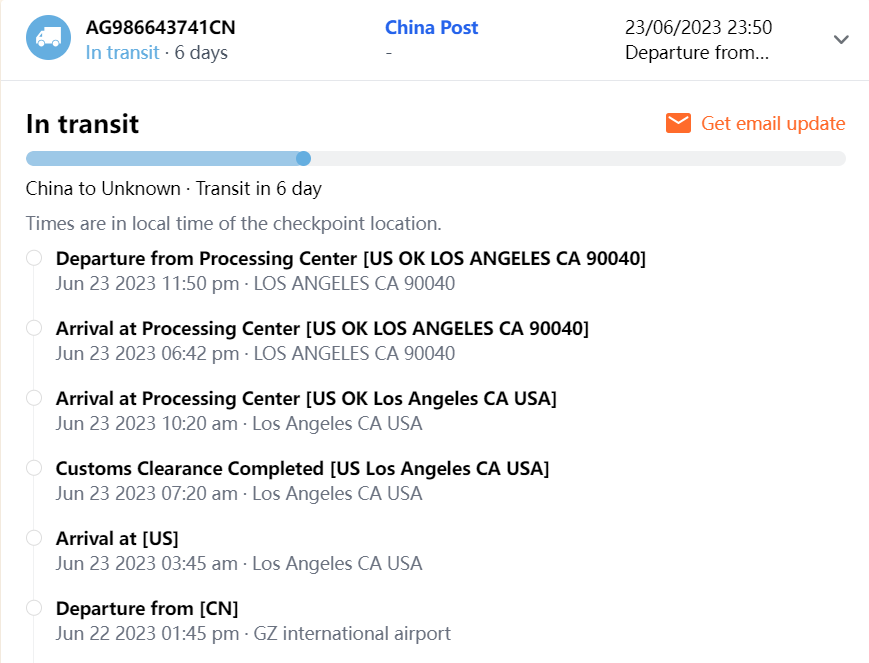Screen dimensions: 869x663
Task: Click the In transit section heading
Action: click(82, 124)
